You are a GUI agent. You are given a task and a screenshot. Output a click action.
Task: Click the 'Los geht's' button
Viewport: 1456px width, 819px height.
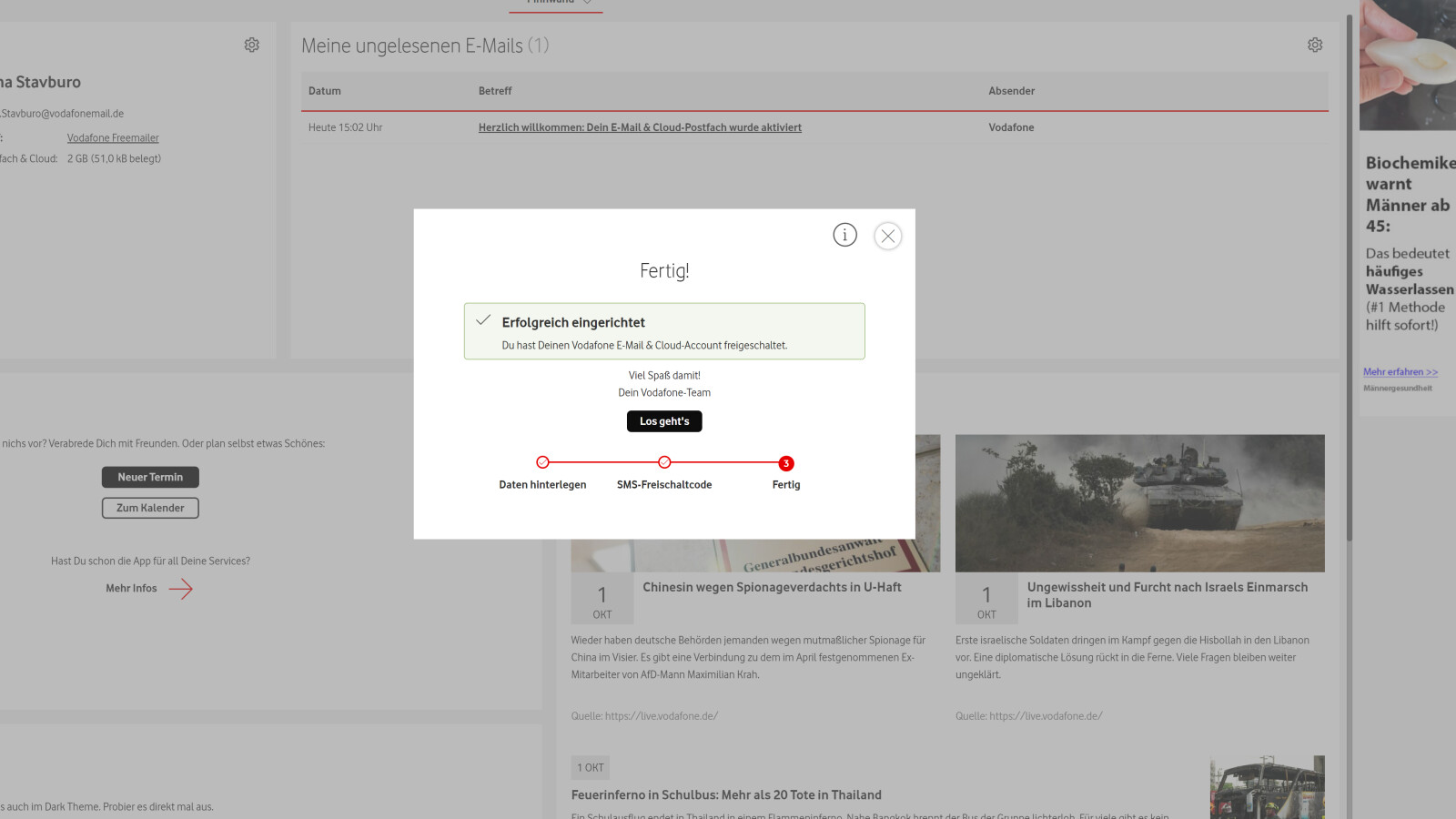click(x=663, y=420)
